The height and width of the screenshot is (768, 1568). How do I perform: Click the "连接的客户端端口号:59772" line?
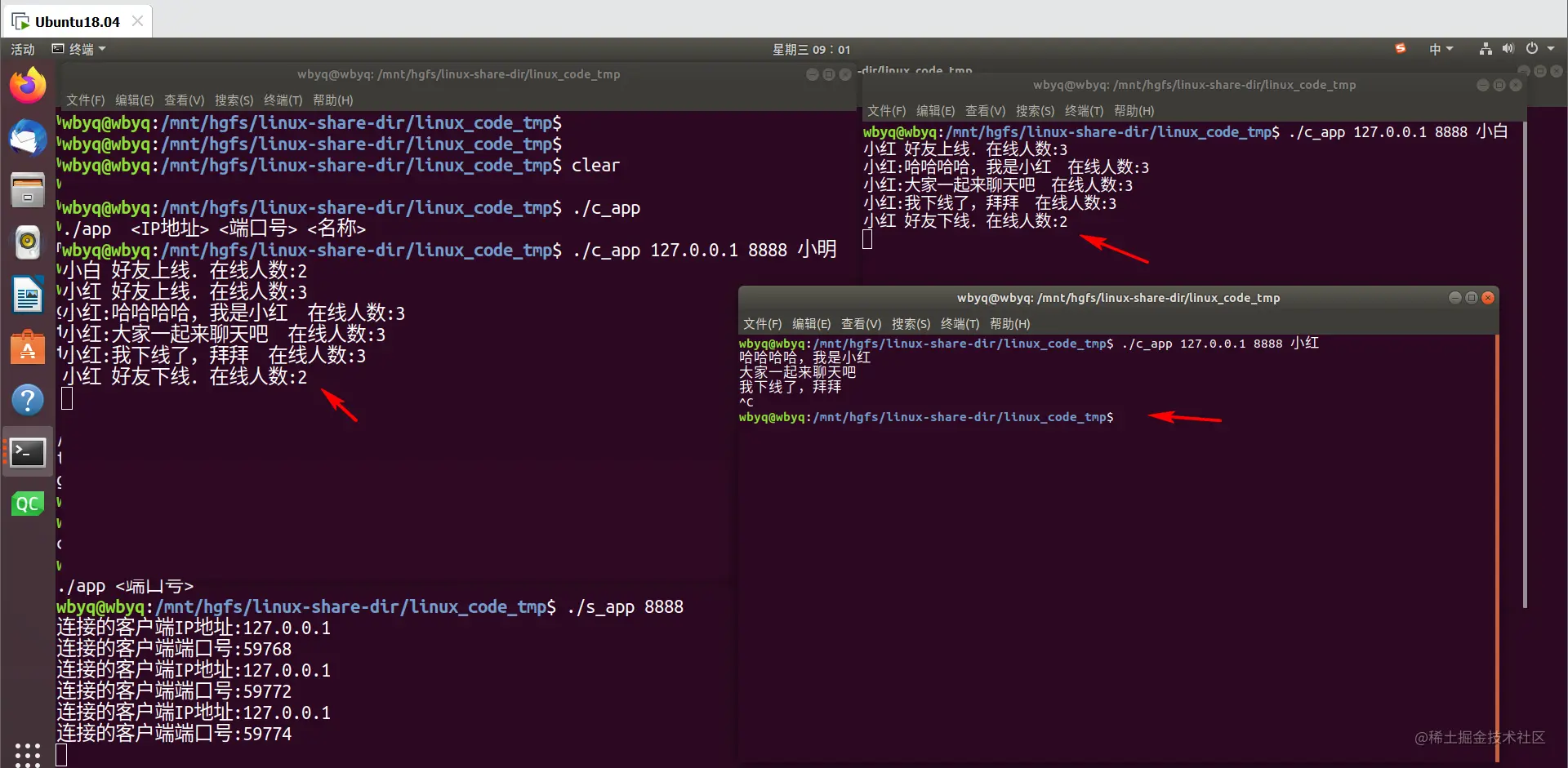[174, 691]
